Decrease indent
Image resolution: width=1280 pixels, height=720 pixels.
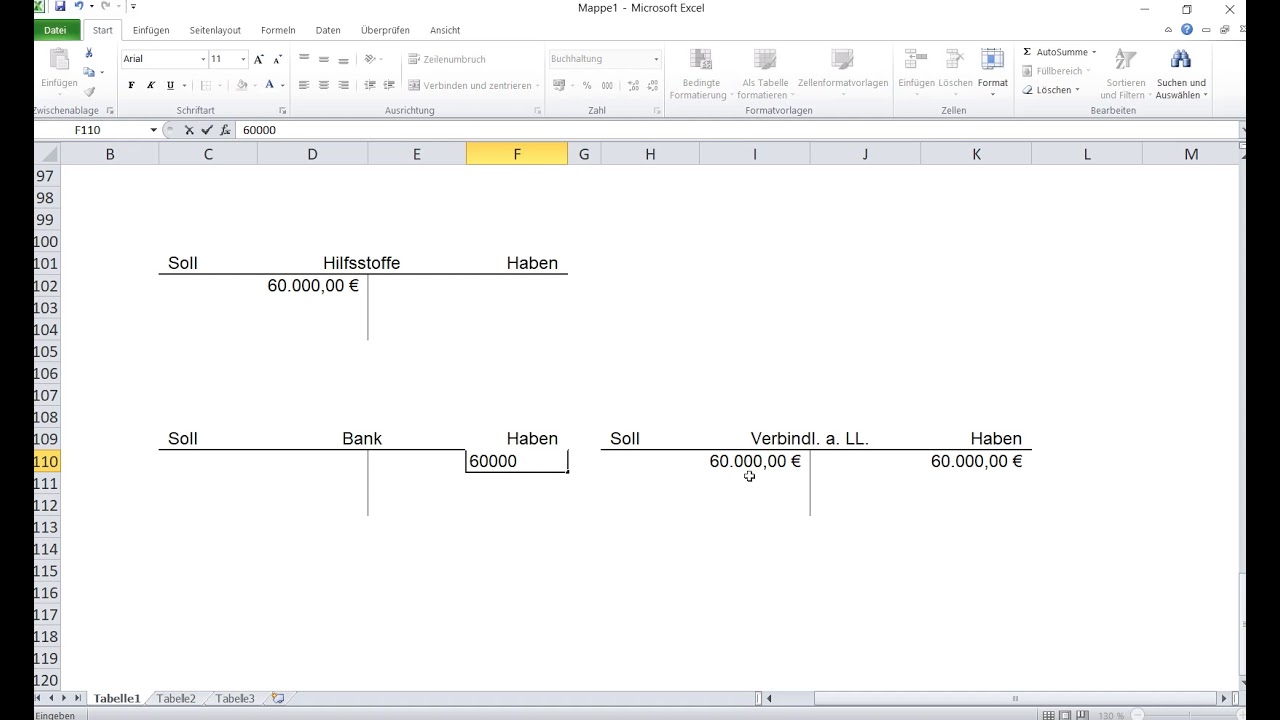click(x=370, y=86)
